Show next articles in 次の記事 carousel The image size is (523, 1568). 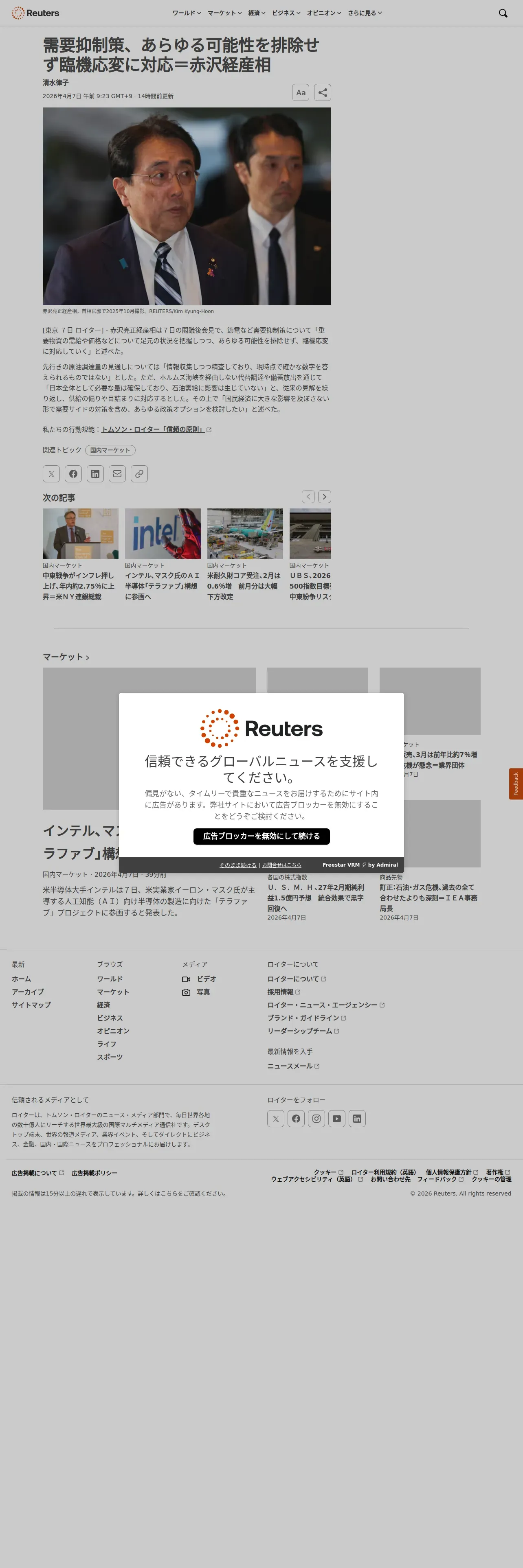point(325,497)
